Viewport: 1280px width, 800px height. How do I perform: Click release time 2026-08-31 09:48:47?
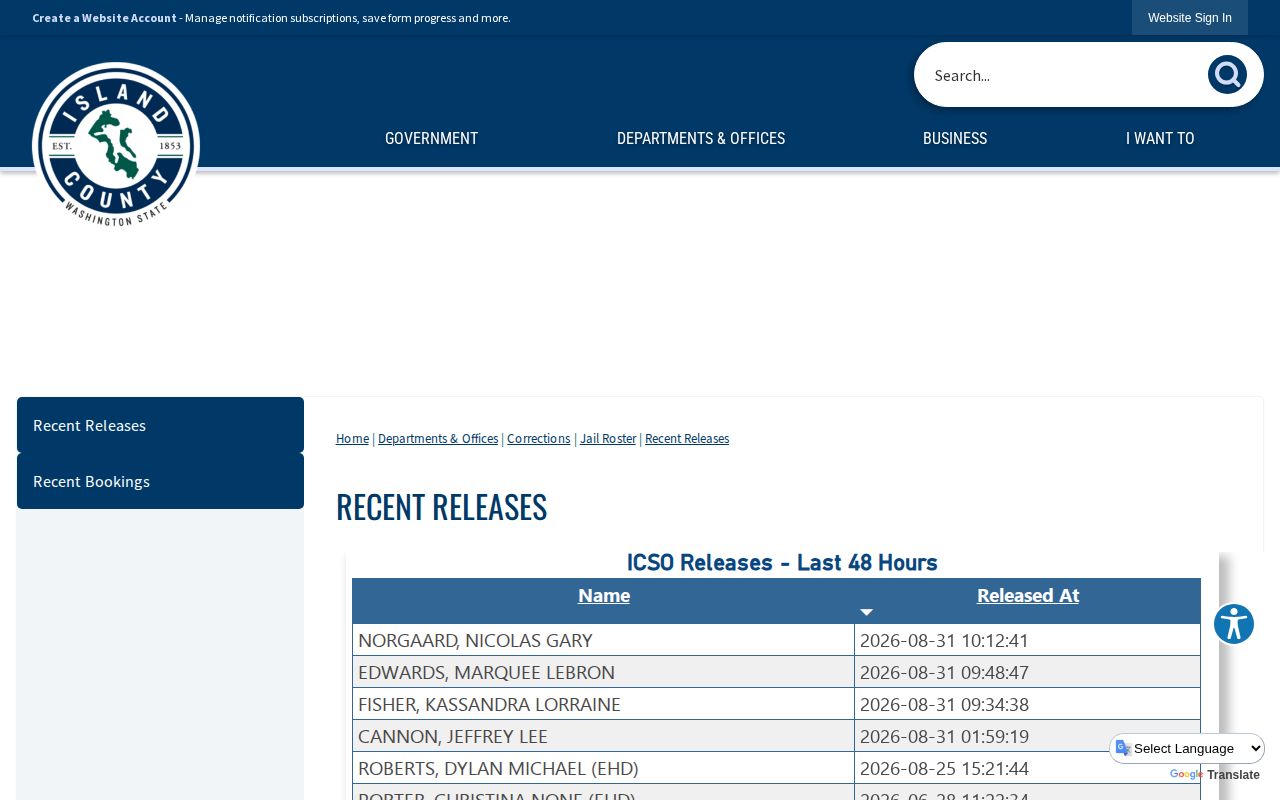[x=944, y=672]
